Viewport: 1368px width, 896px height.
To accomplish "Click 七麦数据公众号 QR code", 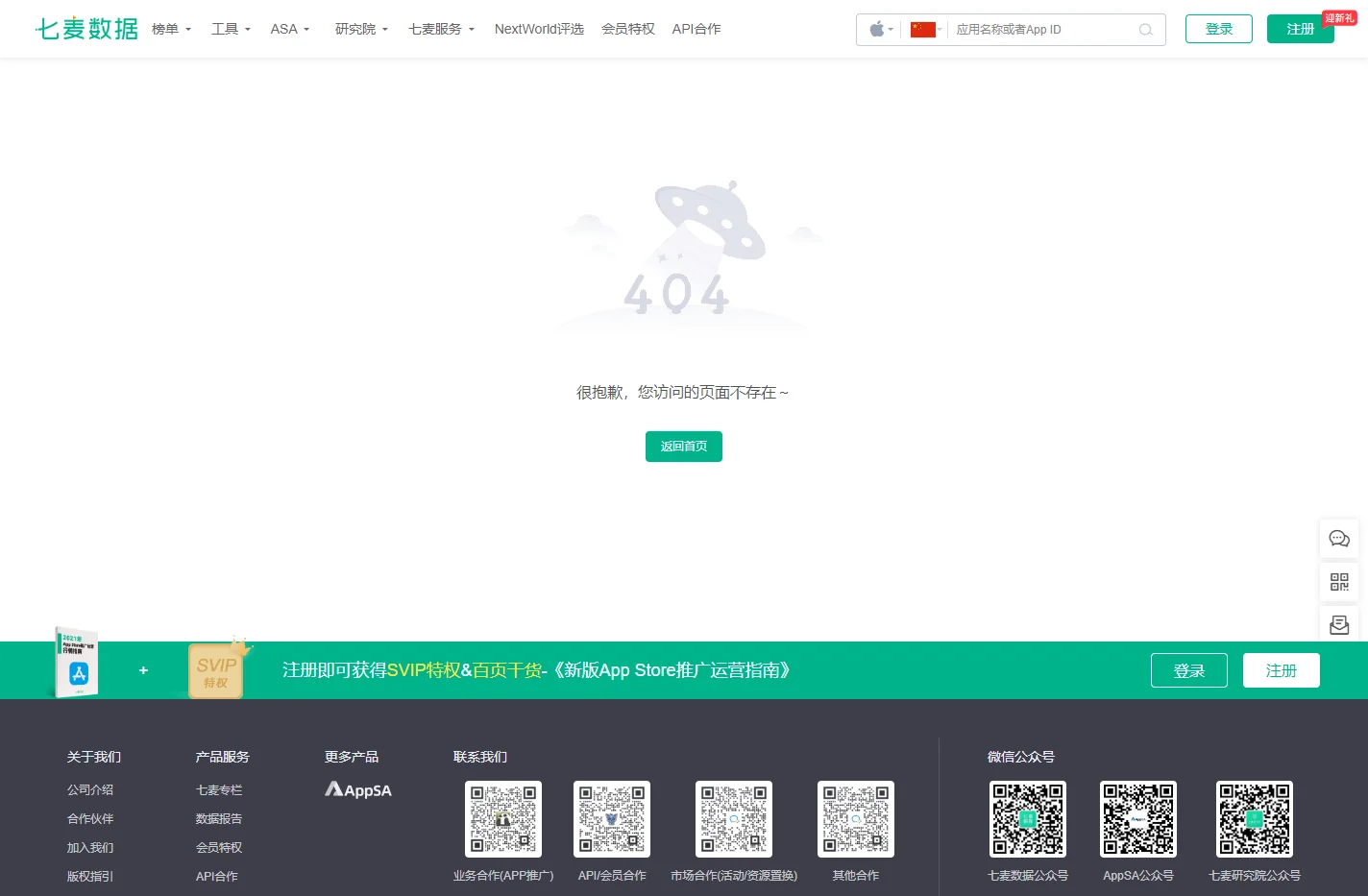I will pos(1028,819).
